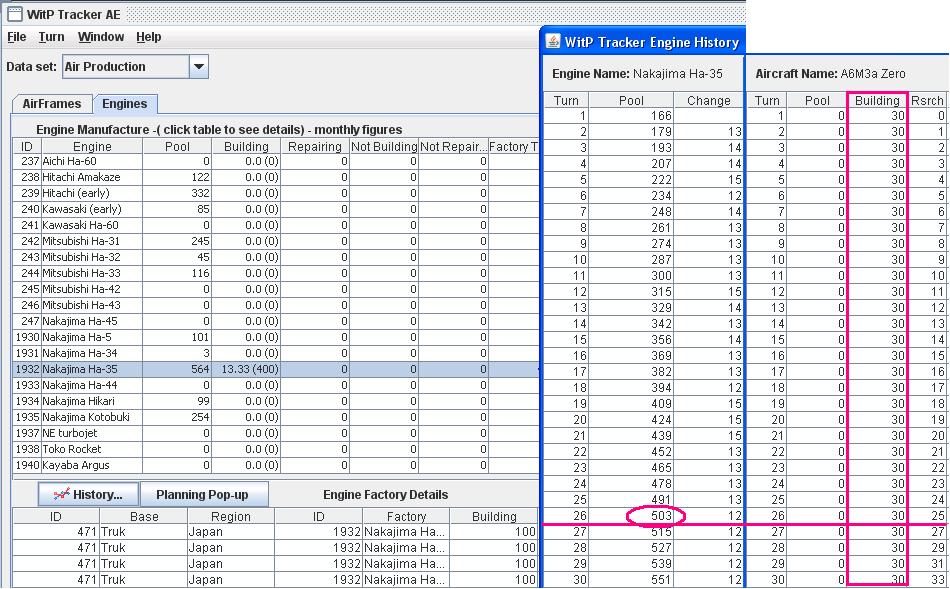The height and width of the screenshot is (589, 950).
Task: Click the Region column header in factory details
Action: click(x=230, y=516)
